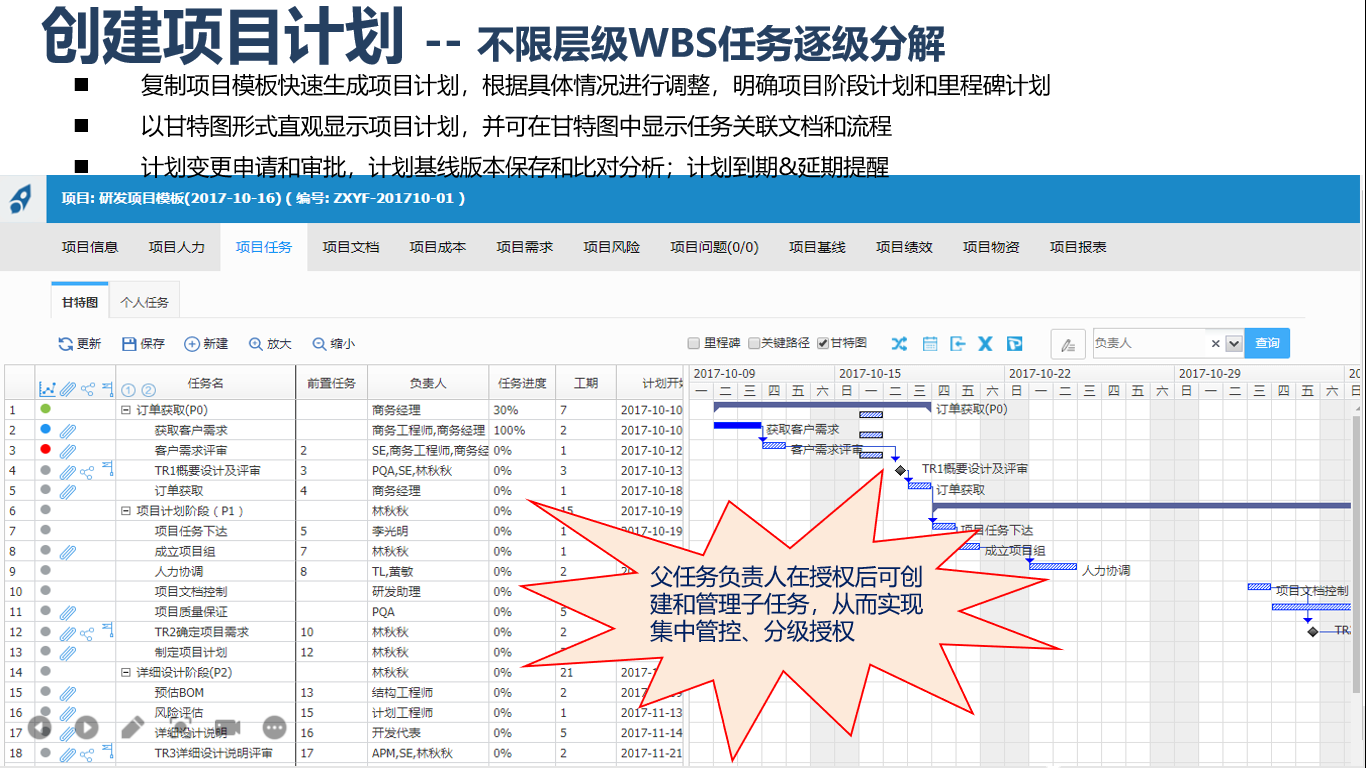1366x768 pixels.
Task: Click the blue P project export icon
Action: (1014, 344)
